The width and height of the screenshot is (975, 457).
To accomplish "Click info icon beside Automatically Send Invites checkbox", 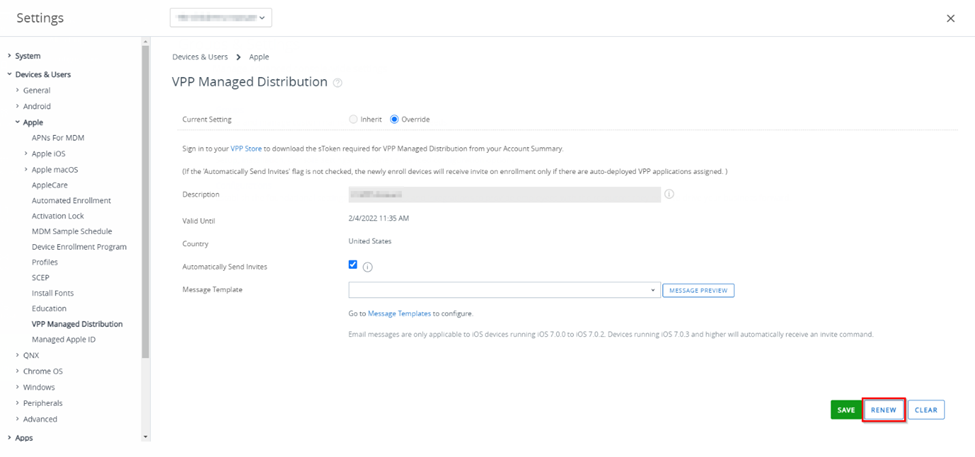I will 367,267.
